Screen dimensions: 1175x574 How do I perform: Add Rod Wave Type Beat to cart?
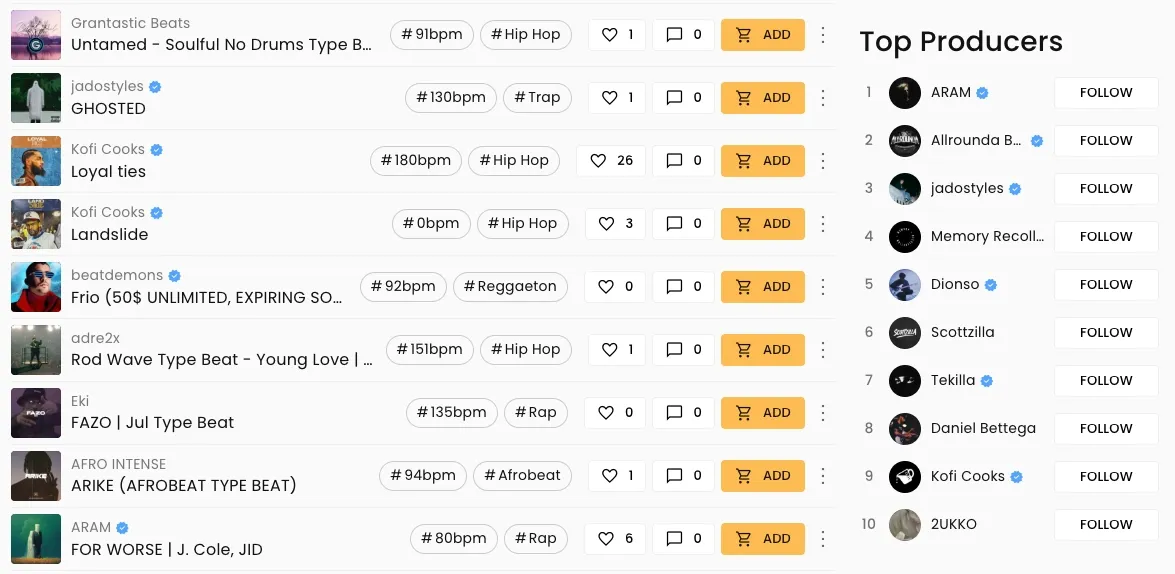763,349
